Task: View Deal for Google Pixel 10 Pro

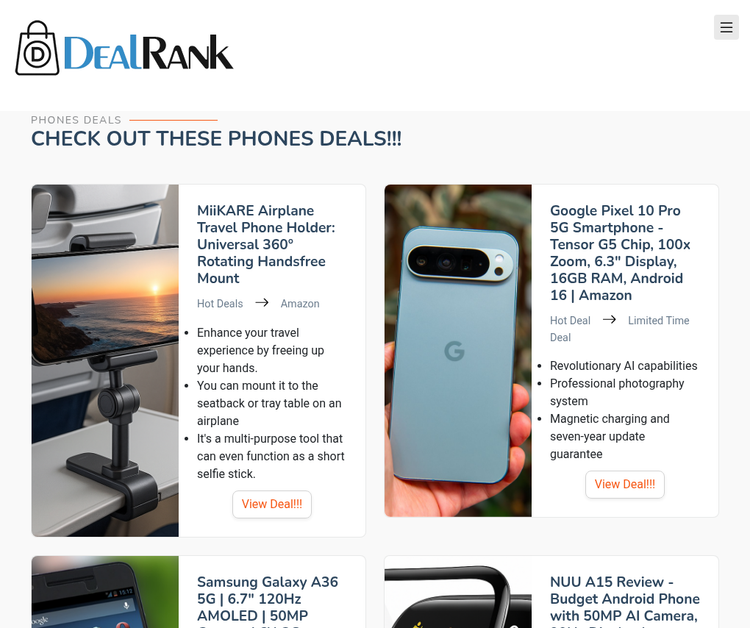Action: click(x=625, y=484)
